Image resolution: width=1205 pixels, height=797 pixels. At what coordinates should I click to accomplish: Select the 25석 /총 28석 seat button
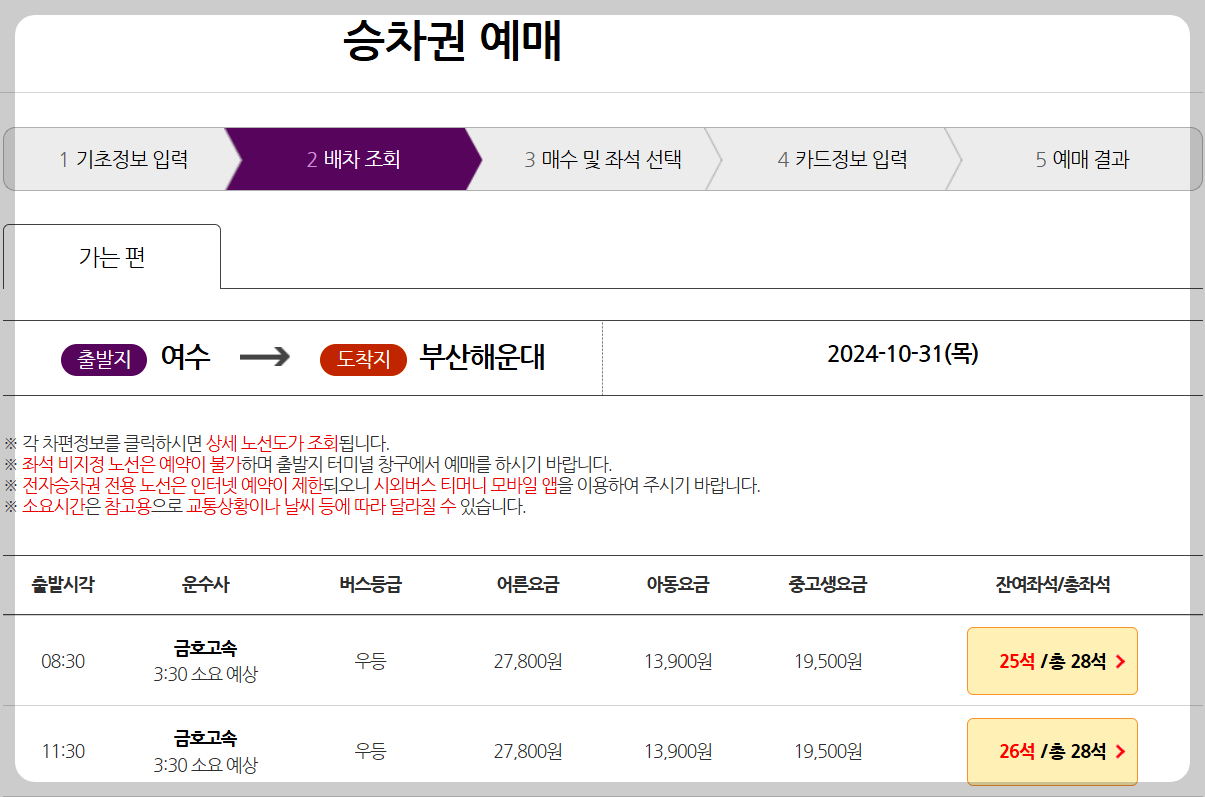1051,661
